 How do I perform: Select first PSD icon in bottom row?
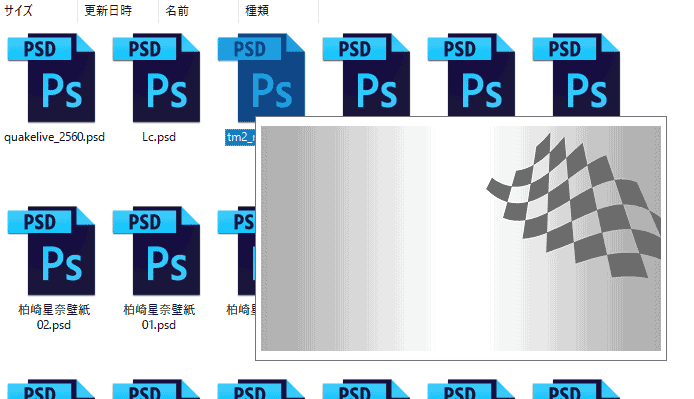click(x=51, y=389)
